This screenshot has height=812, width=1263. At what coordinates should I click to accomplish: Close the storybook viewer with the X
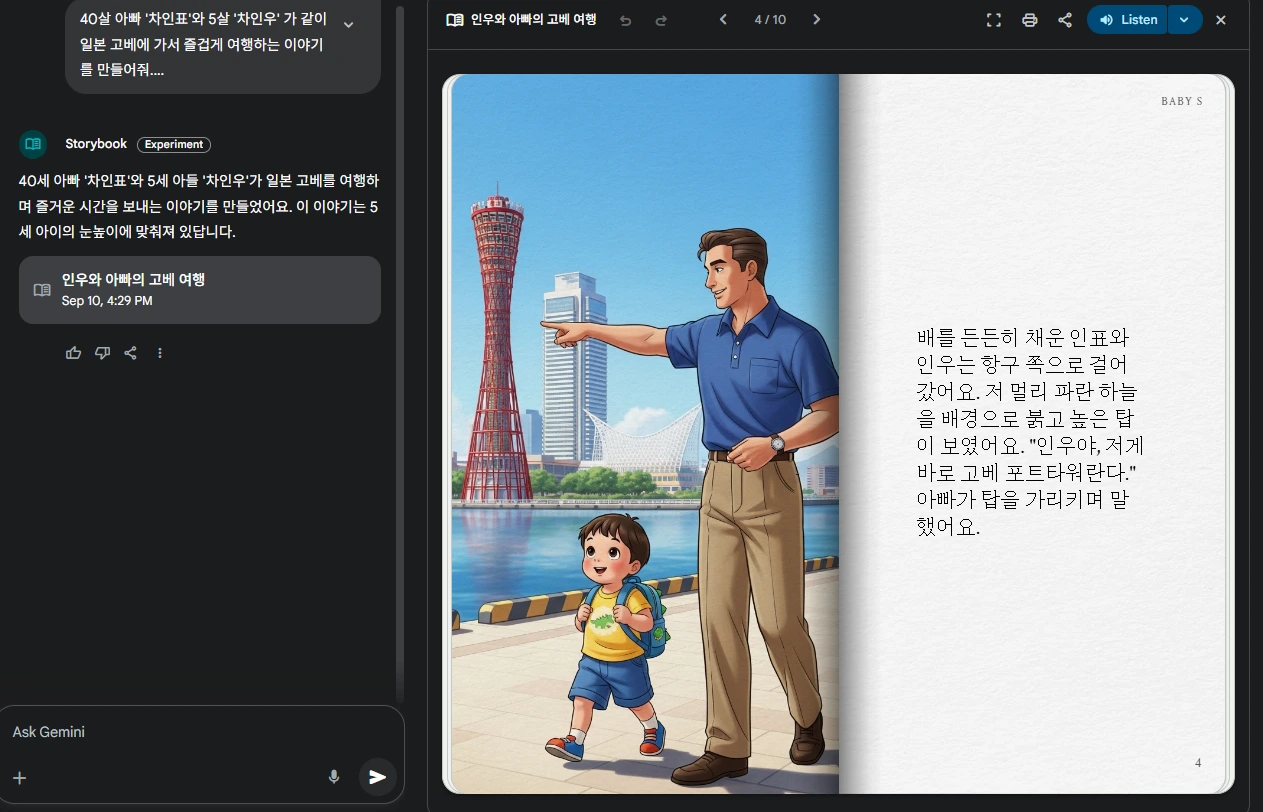click(x=1221, y=19)
